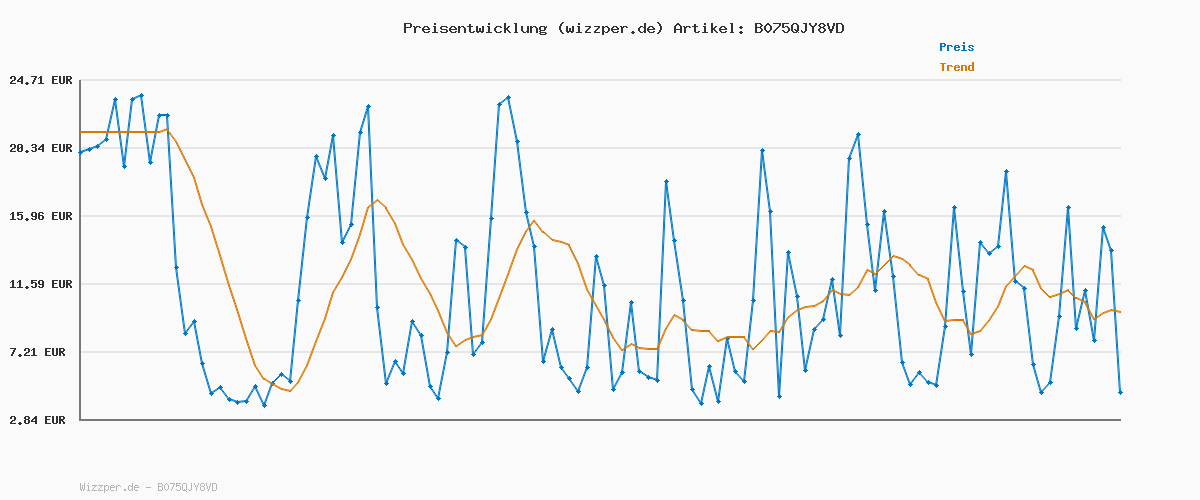Click the 24.71 EUR axis label

click(x=36, y=80)
